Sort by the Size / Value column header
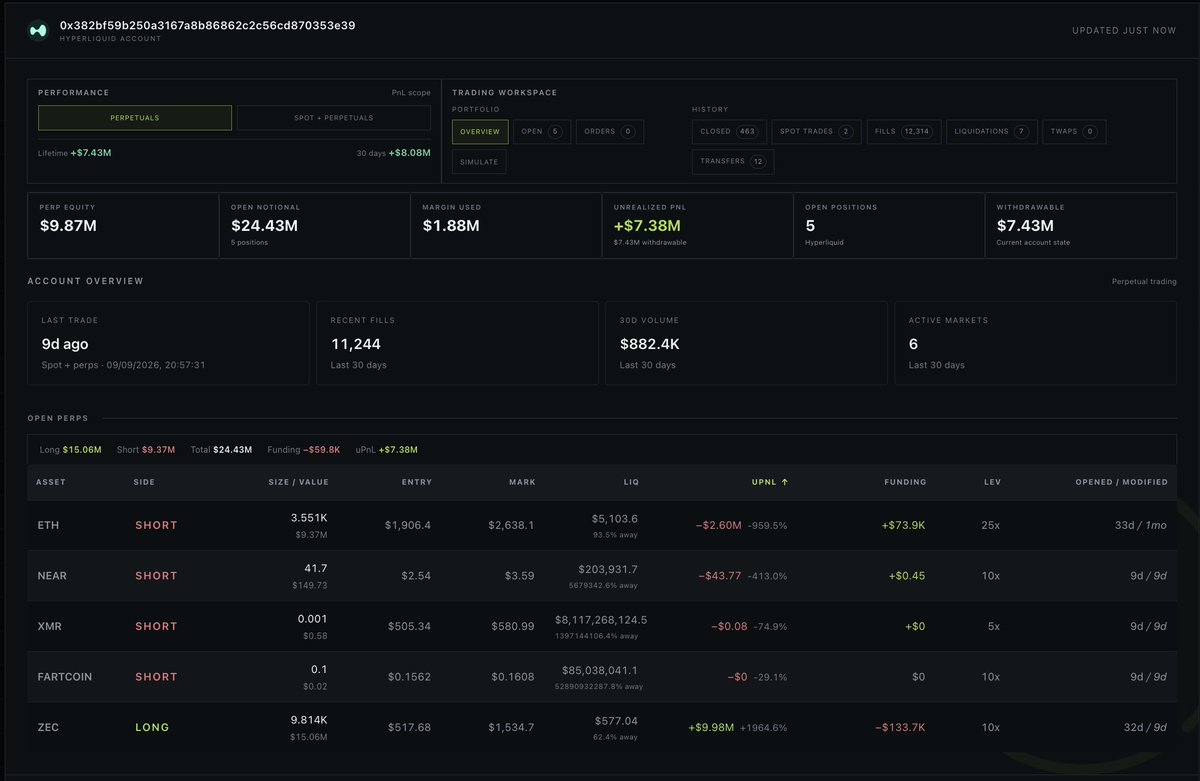 pyautogui.click(x=297, y=482)
